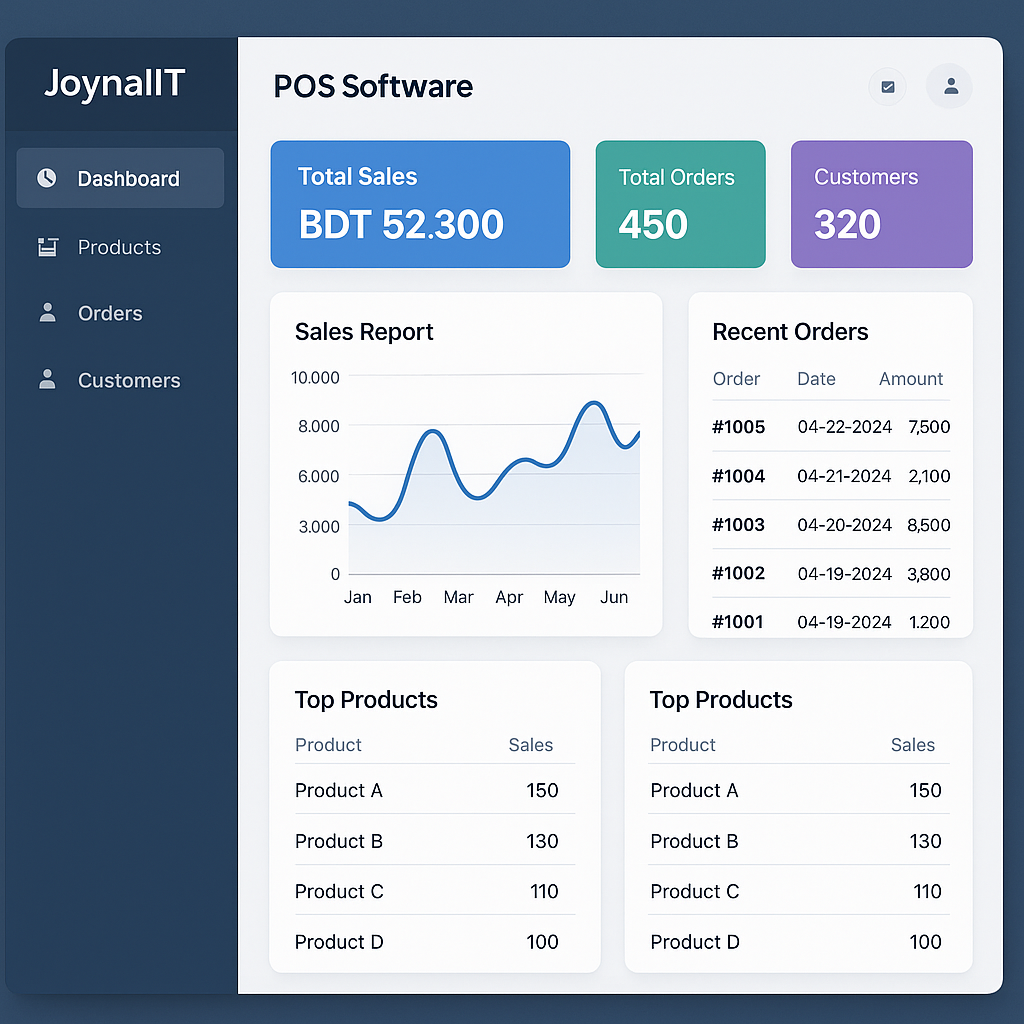Select the Dashboard clock icon
Image resolution: width=1024 pixels, height=1024 pixels.
(46, 178)
